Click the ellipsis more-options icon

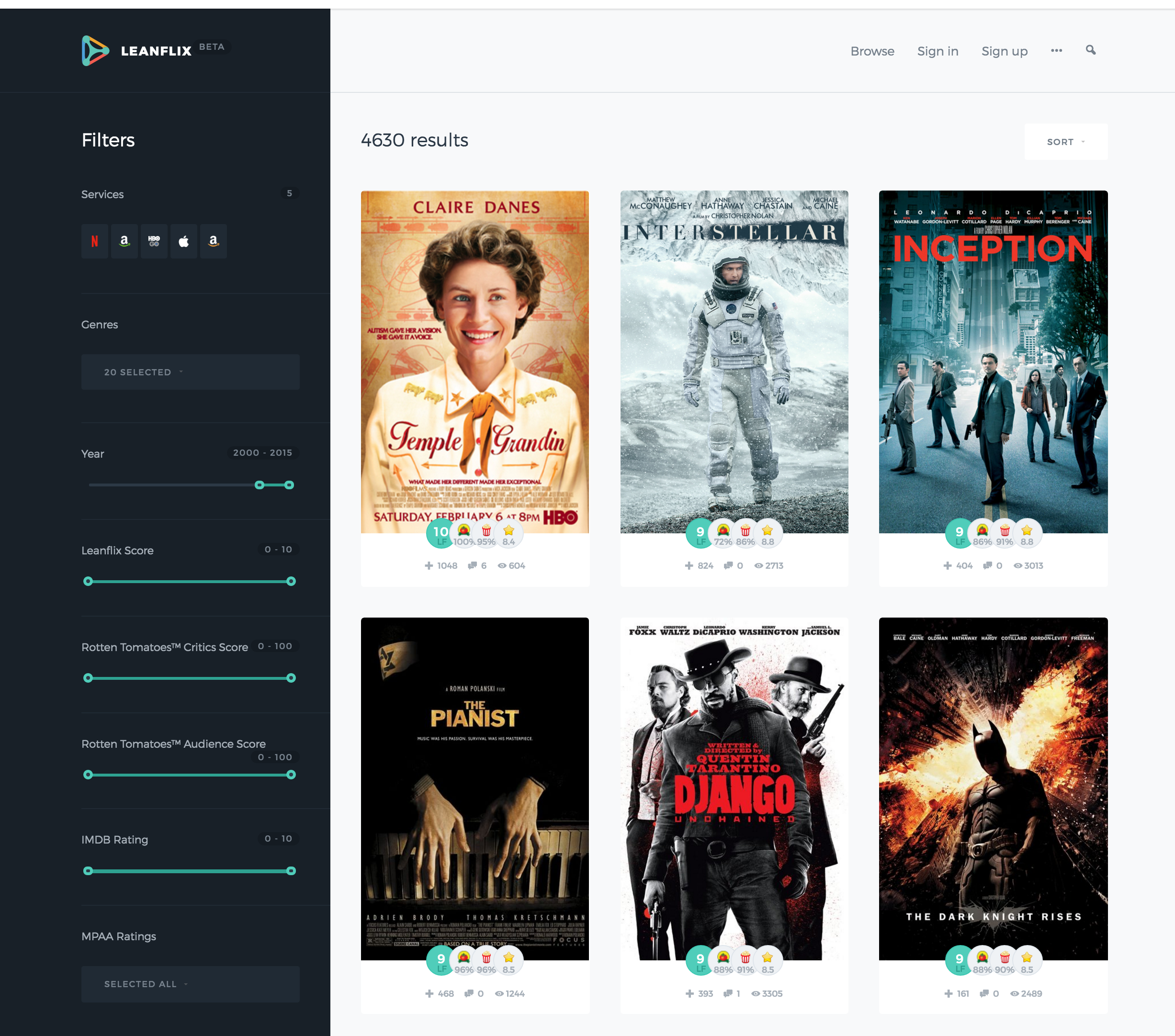pyautogui.click(x=1057, y=51)
